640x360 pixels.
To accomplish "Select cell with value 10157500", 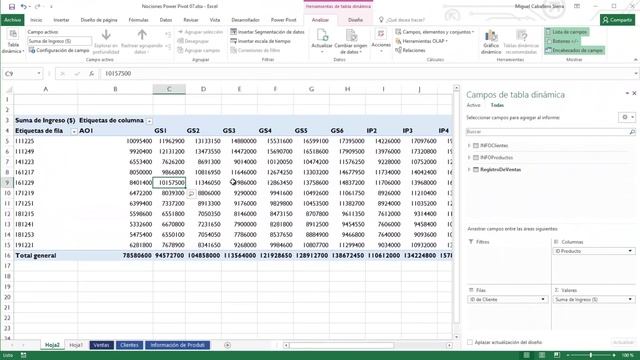I will tap(169, 182).
